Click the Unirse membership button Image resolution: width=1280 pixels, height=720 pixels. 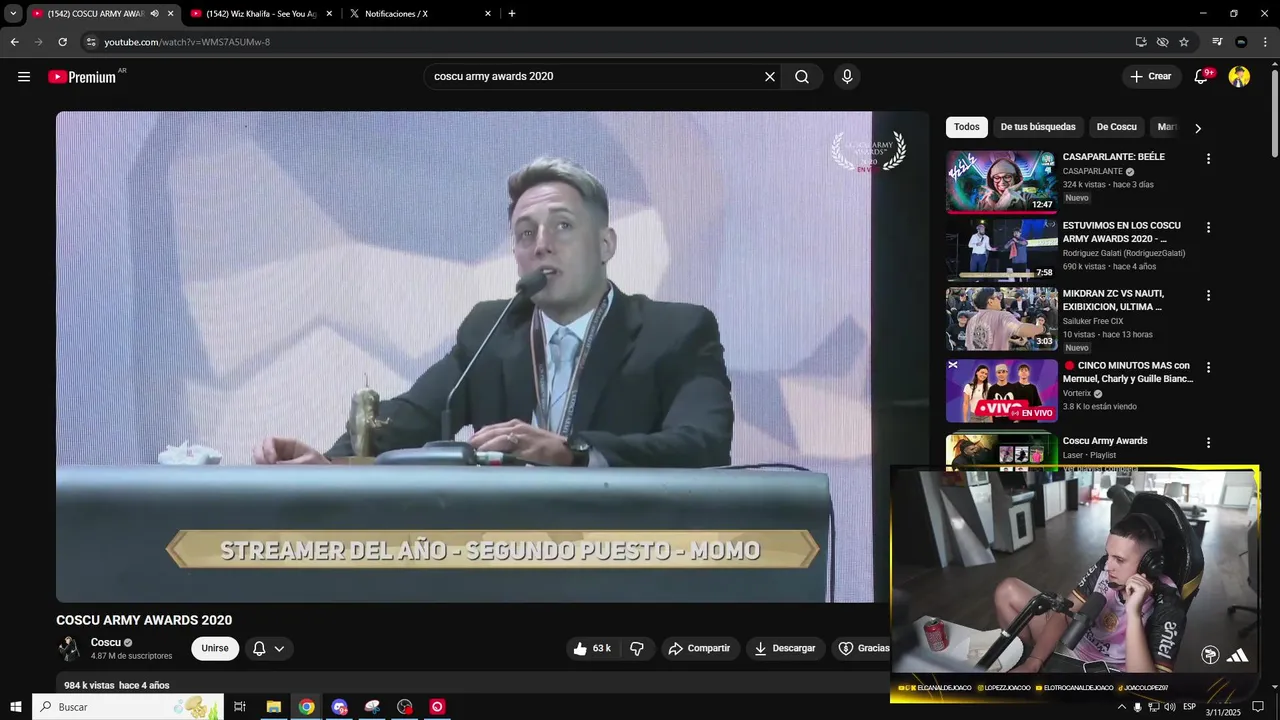pyautogui.click(x=215, y=648)
